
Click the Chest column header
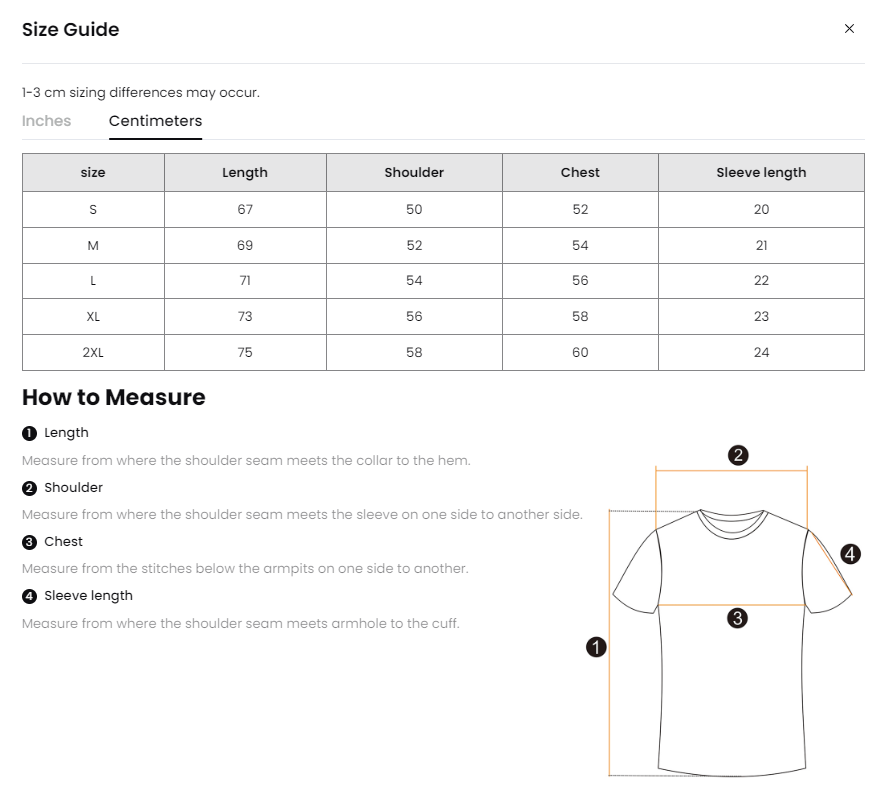[580, 172]
